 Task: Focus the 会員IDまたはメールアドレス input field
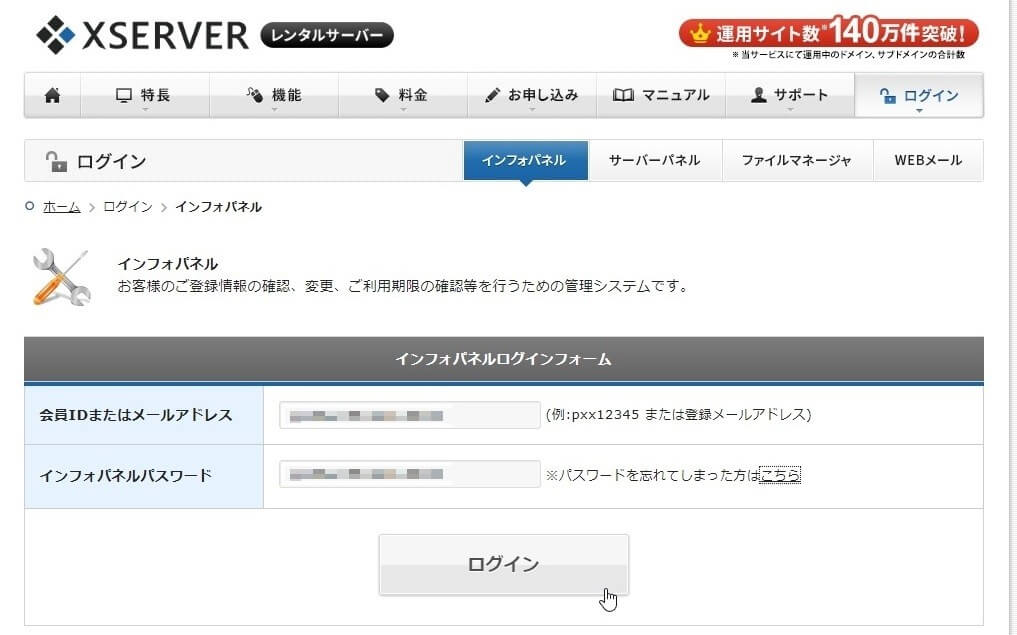coord(409,415)
